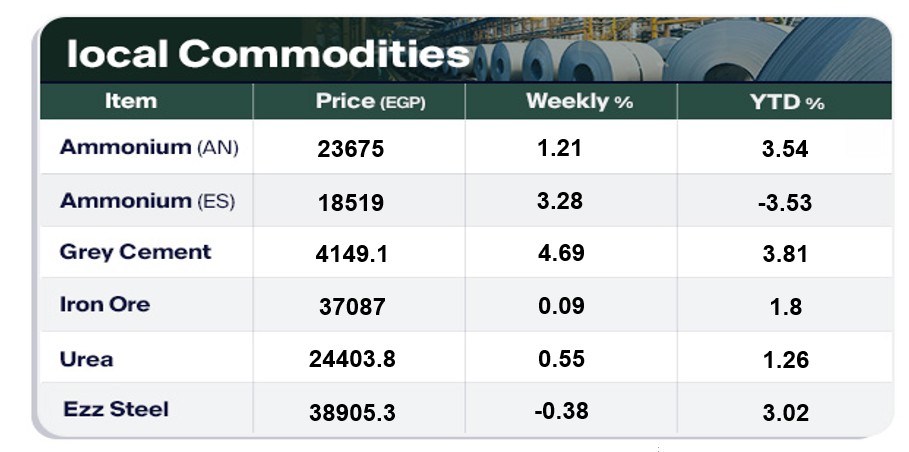Image resolution: width=909 pixels, height=452 pixels.
Task: Select the Urea row label
Action: coord(86,359)
